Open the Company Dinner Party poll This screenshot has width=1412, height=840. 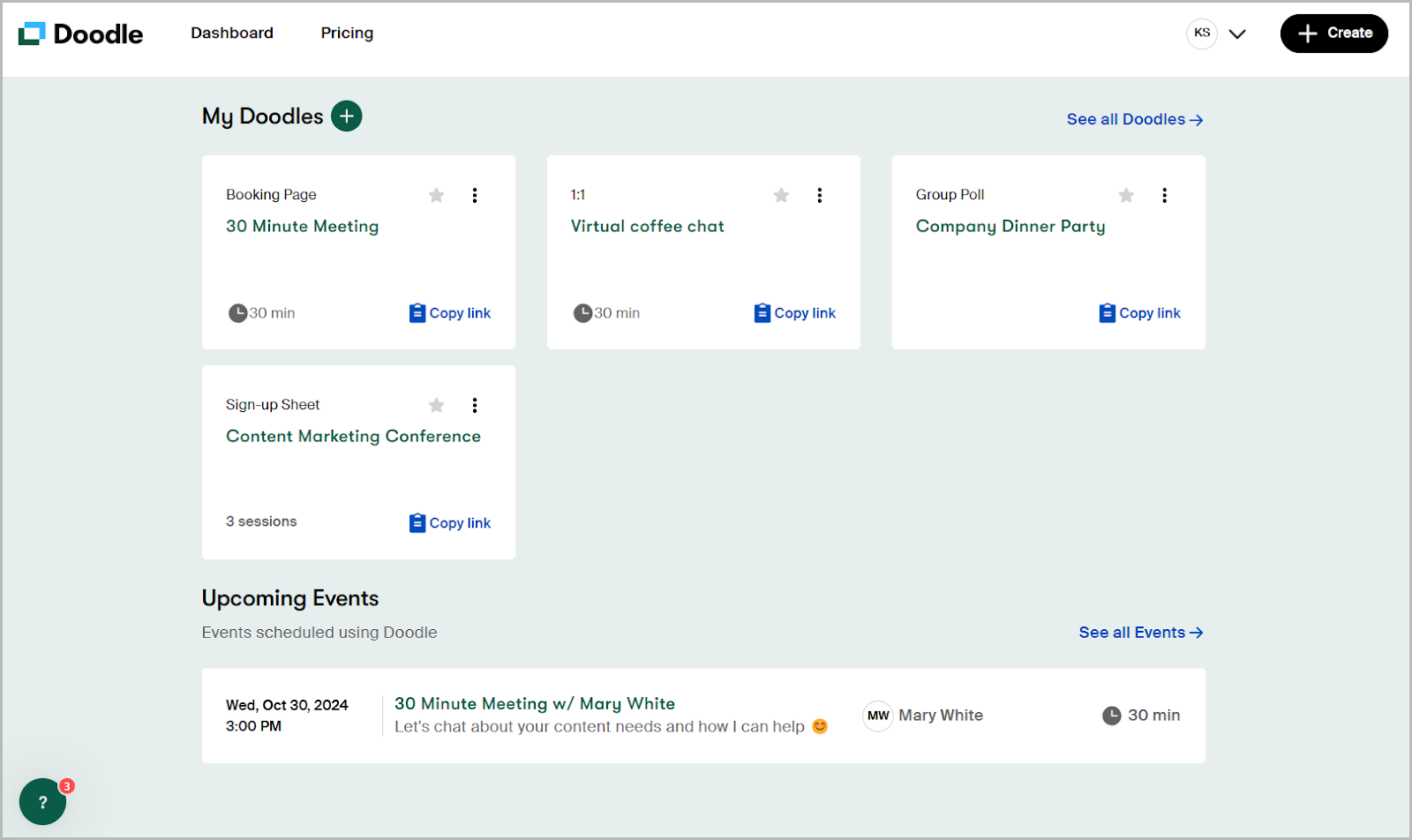1010,226
